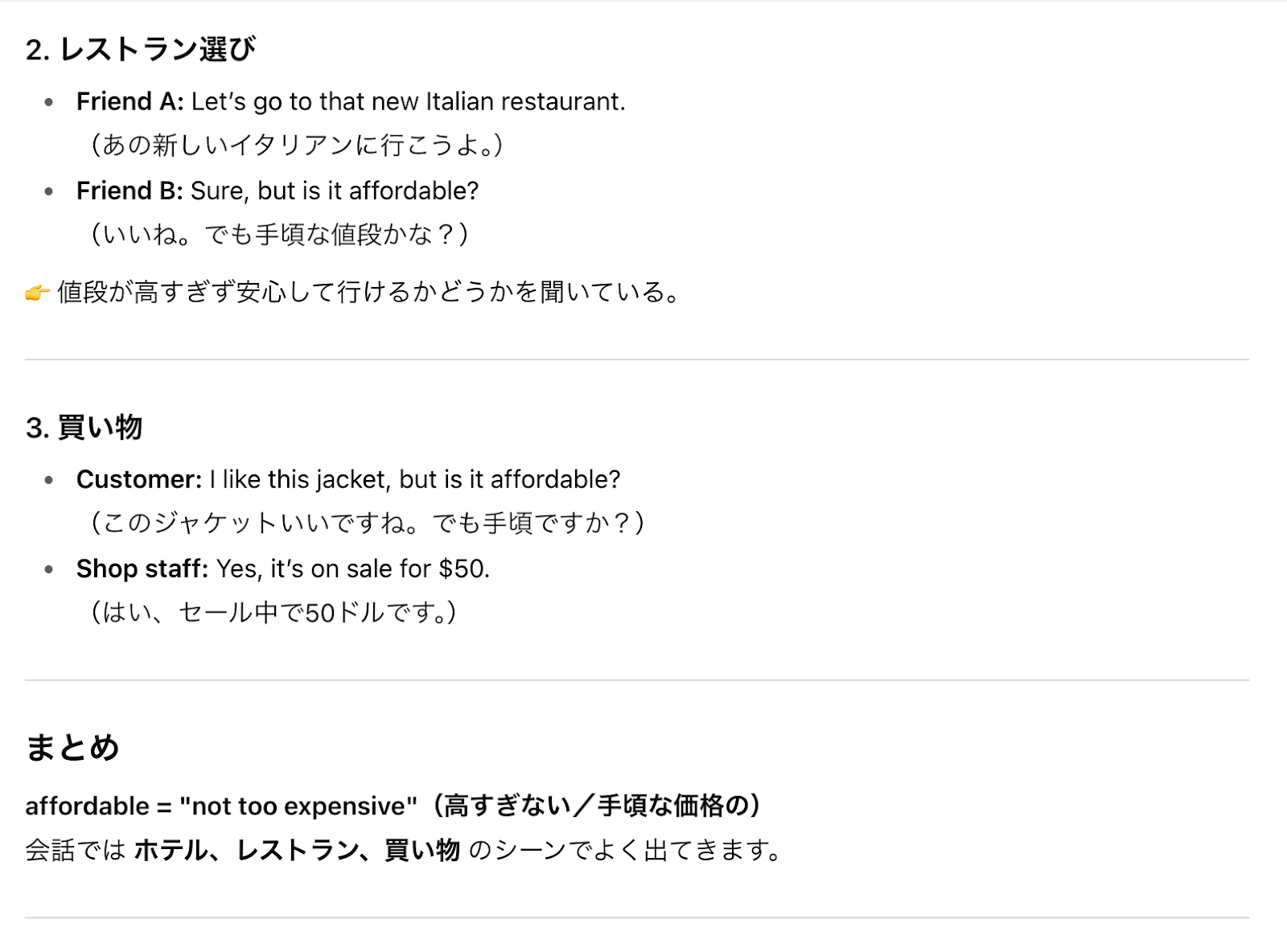Click the bold "Shop staff:" label
1287x952 pixels.
pos(142,569)
